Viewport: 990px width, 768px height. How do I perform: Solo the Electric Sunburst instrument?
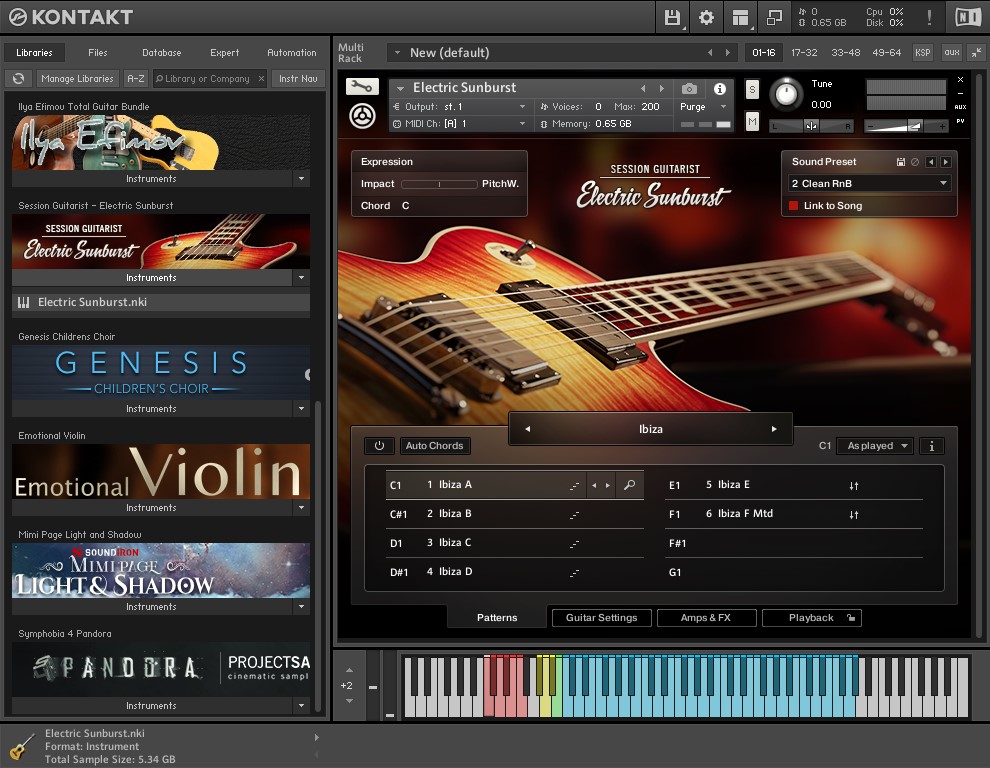(x=752, y=89)
